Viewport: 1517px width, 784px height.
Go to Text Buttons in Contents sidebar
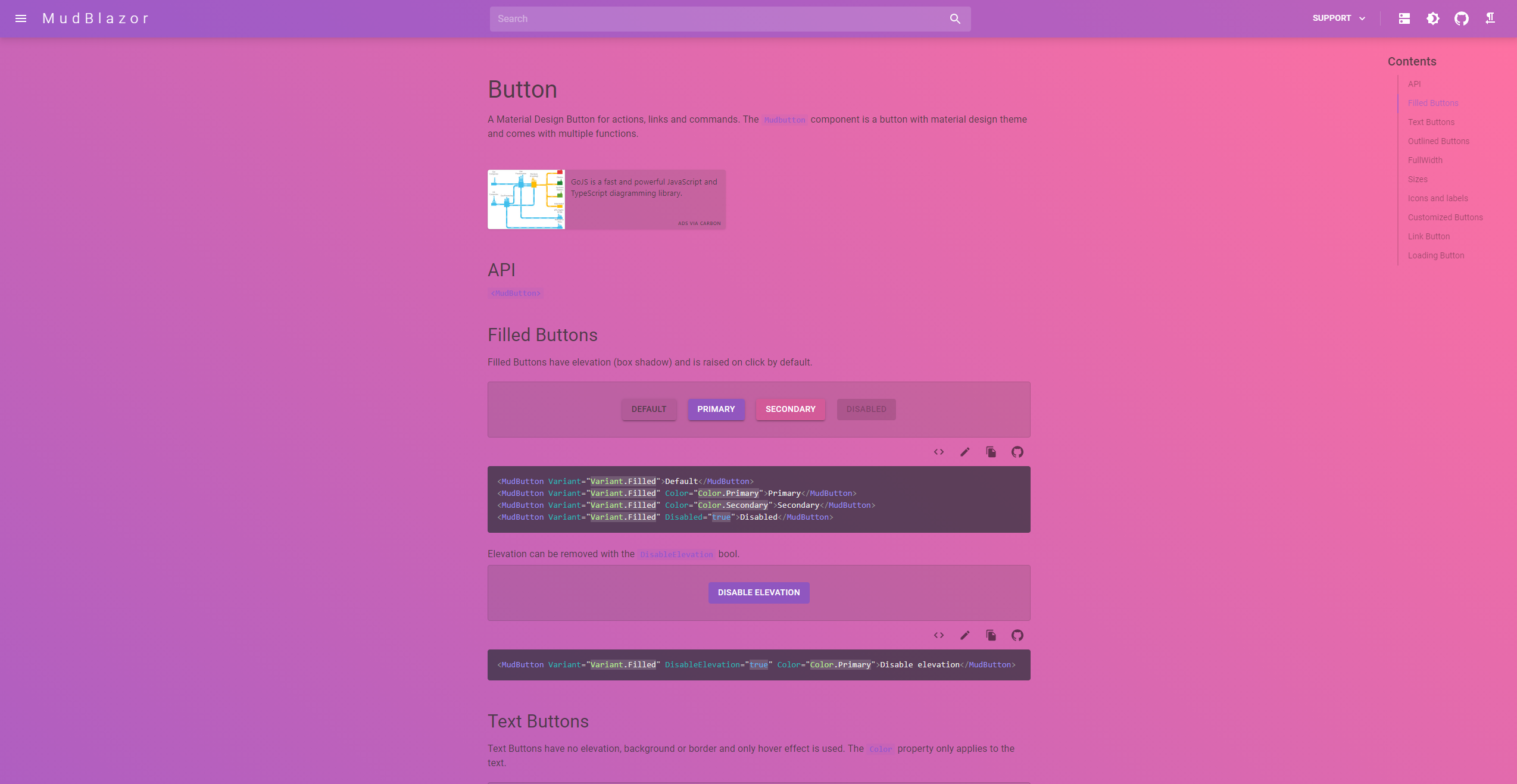click(x=1431, y=122)
